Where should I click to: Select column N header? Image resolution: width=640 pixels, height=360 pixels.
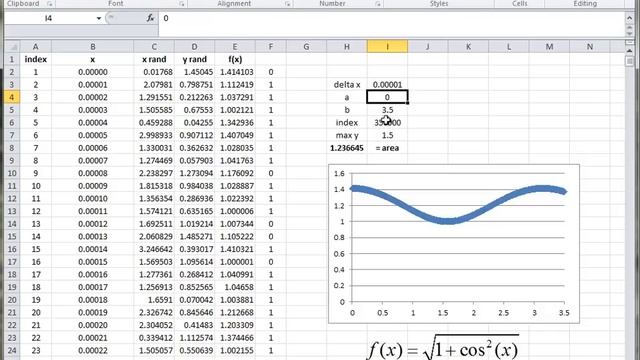click(590, 47)
